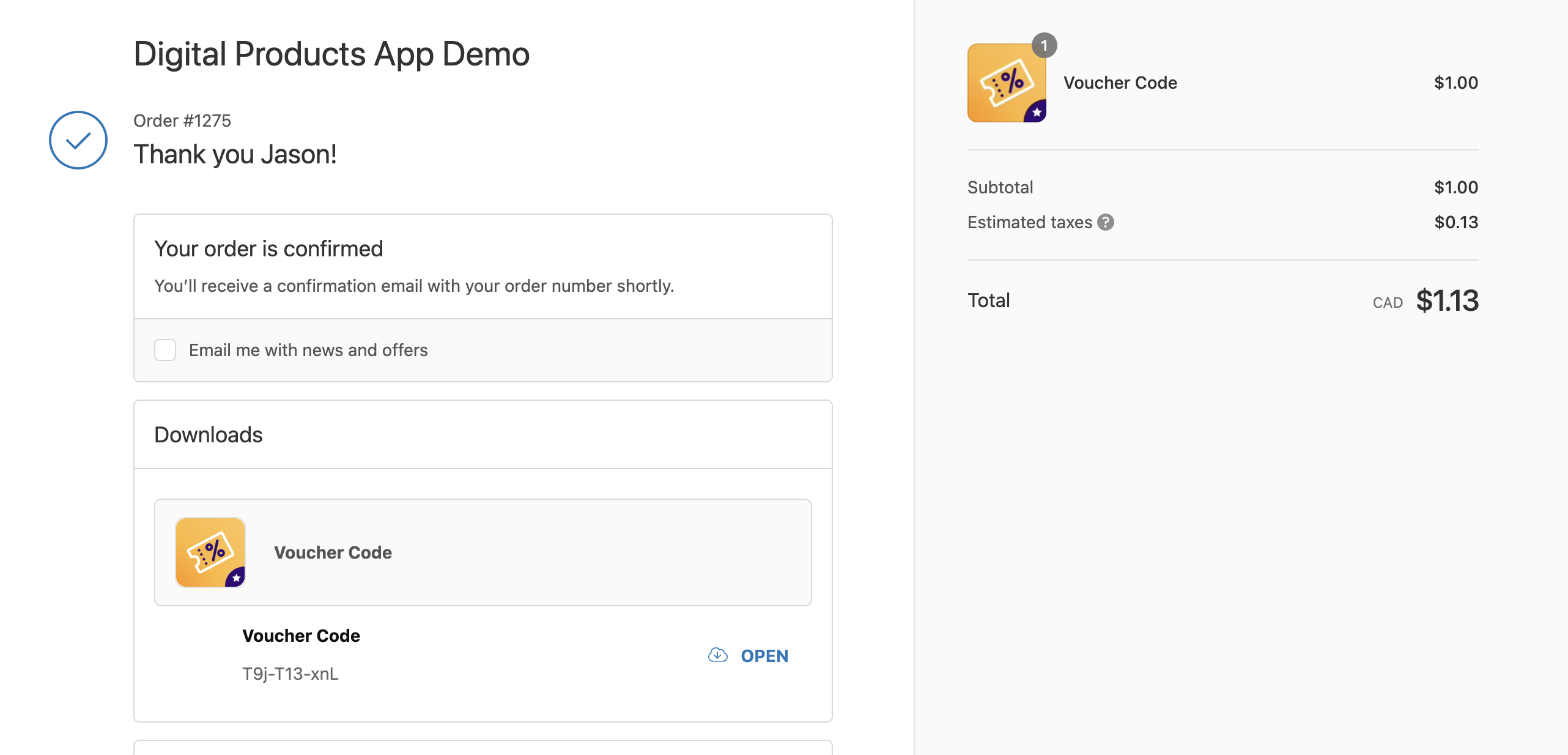Click the 'Your order is confirmed' heading

pos(268,248)
